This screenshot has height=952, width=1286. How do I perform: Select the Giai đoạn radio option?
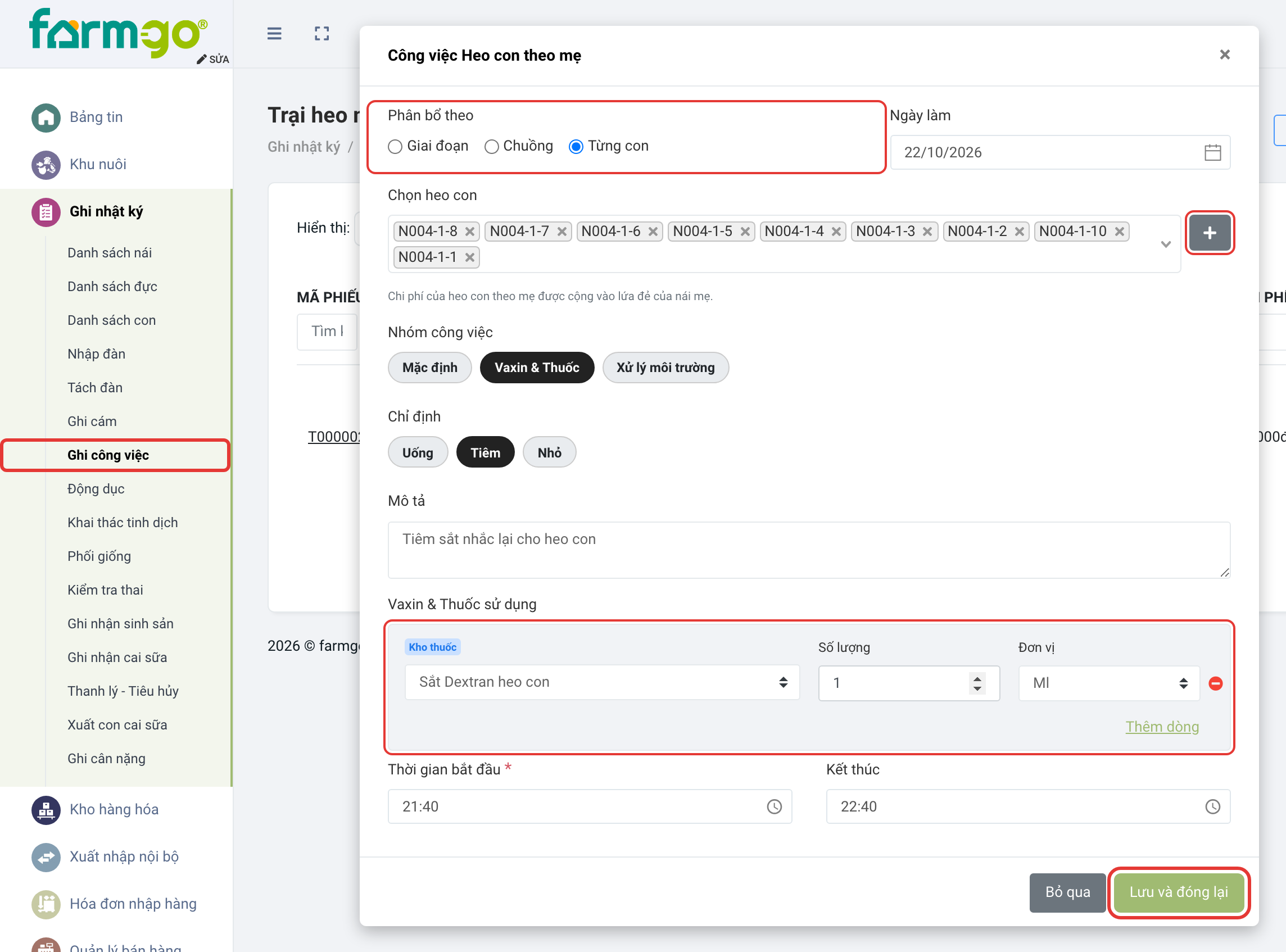[395, 147]
